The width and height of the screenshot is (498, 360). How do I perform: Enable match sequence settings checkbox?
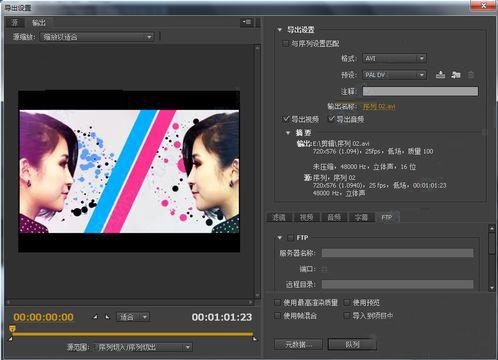point(285,43)
